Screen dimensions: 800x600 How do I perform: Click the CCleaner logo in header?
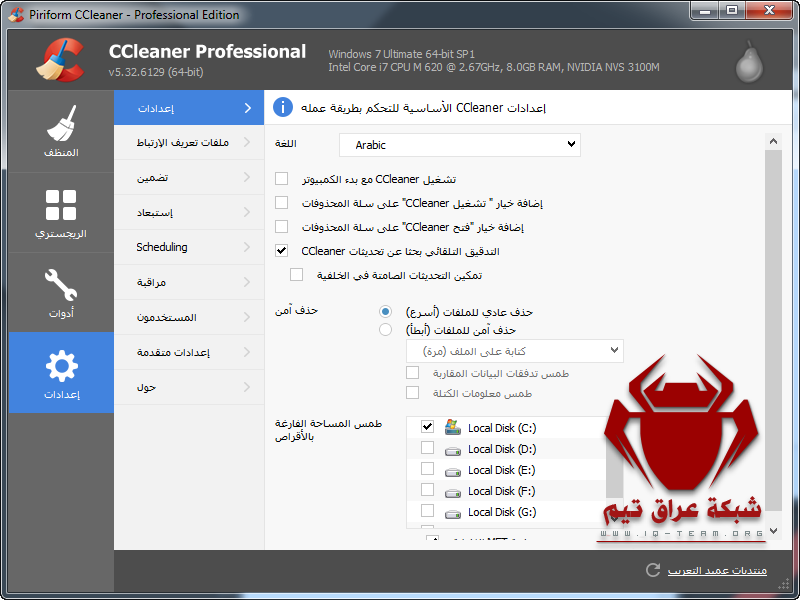pyautogui.click(x=60, y=60)
